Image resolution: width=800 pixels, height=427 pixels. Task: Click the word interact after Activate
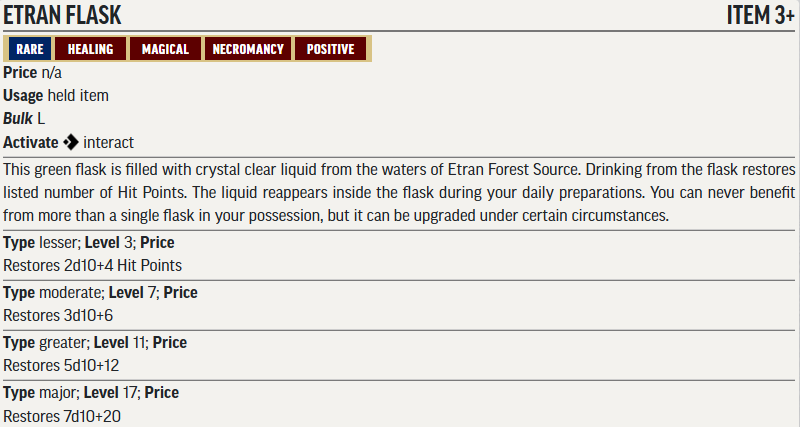tap(110, 143)
